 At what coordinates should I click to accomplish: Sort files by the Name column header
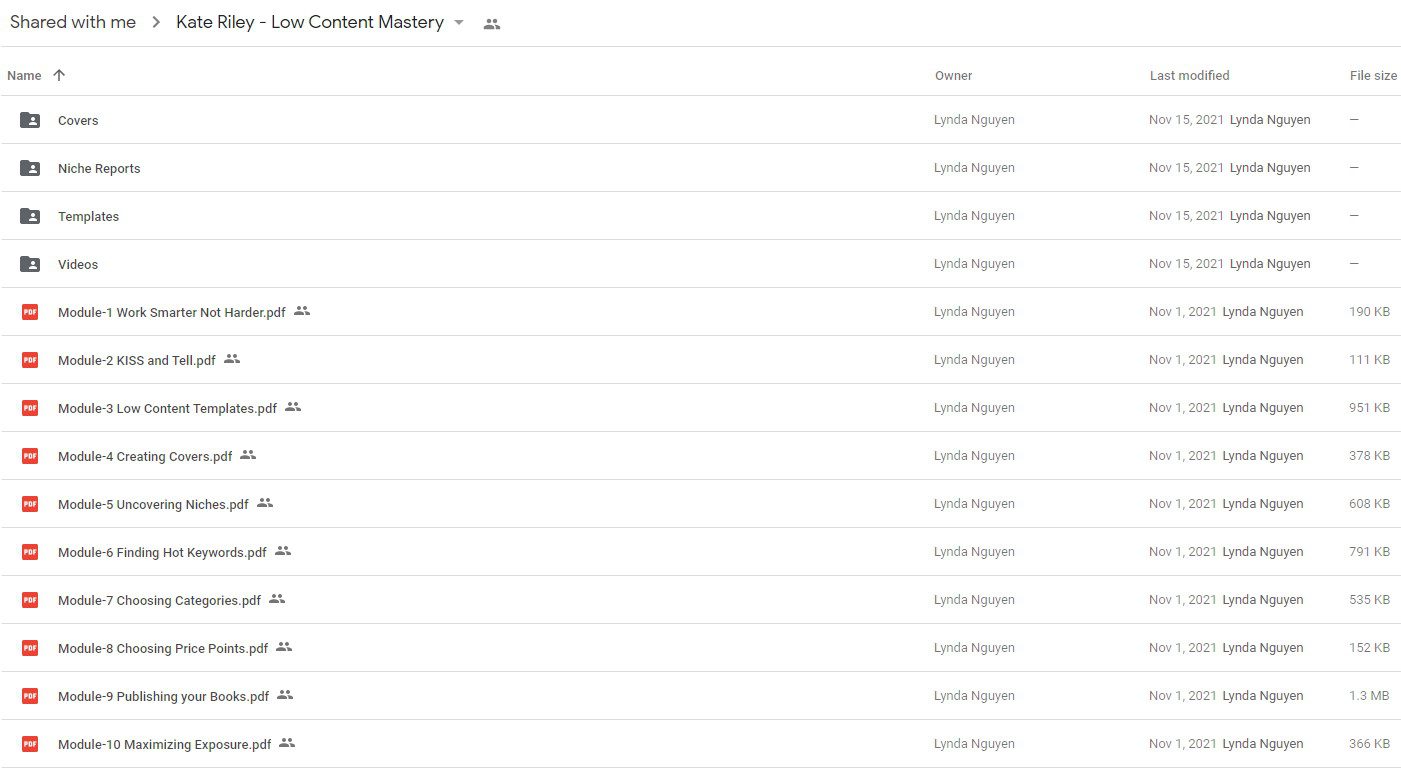[24, 76]
